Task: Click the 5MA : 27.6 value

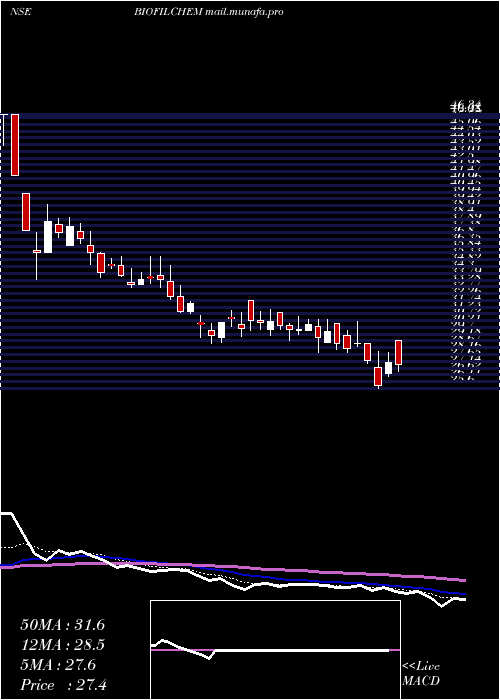Action: (x=58, y=665)
